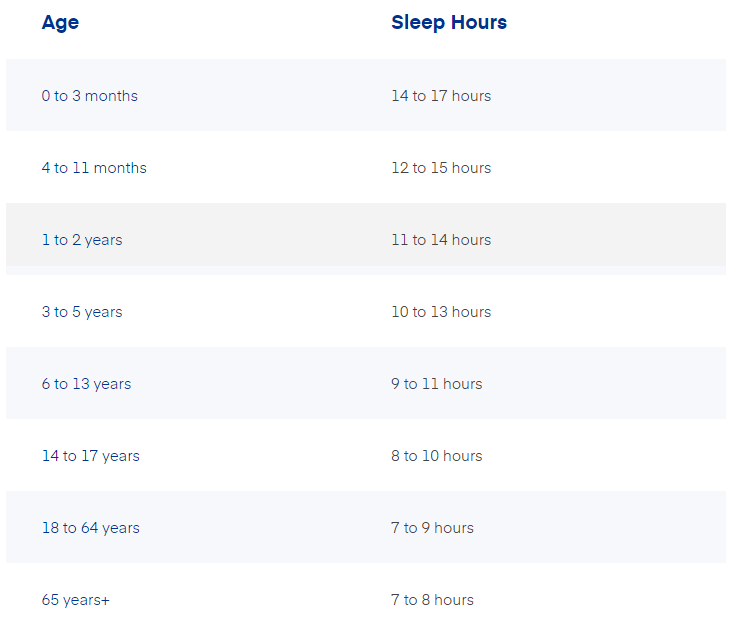Viewport: 736px width, 639px height.
Task: Click the '12 to 15 hours' cell
Action: 441,168
